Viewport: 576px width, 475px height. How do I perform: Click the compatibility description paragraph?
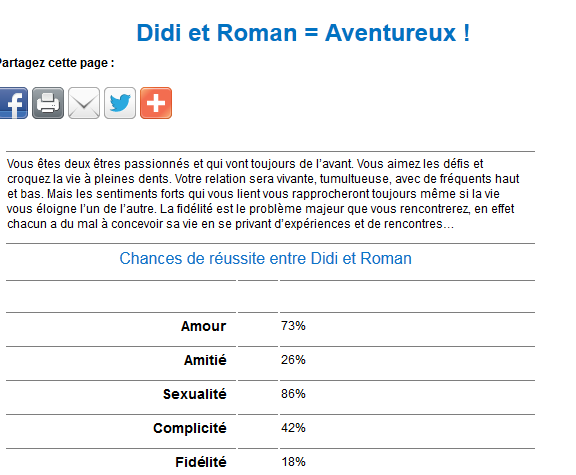click(263, 194)
